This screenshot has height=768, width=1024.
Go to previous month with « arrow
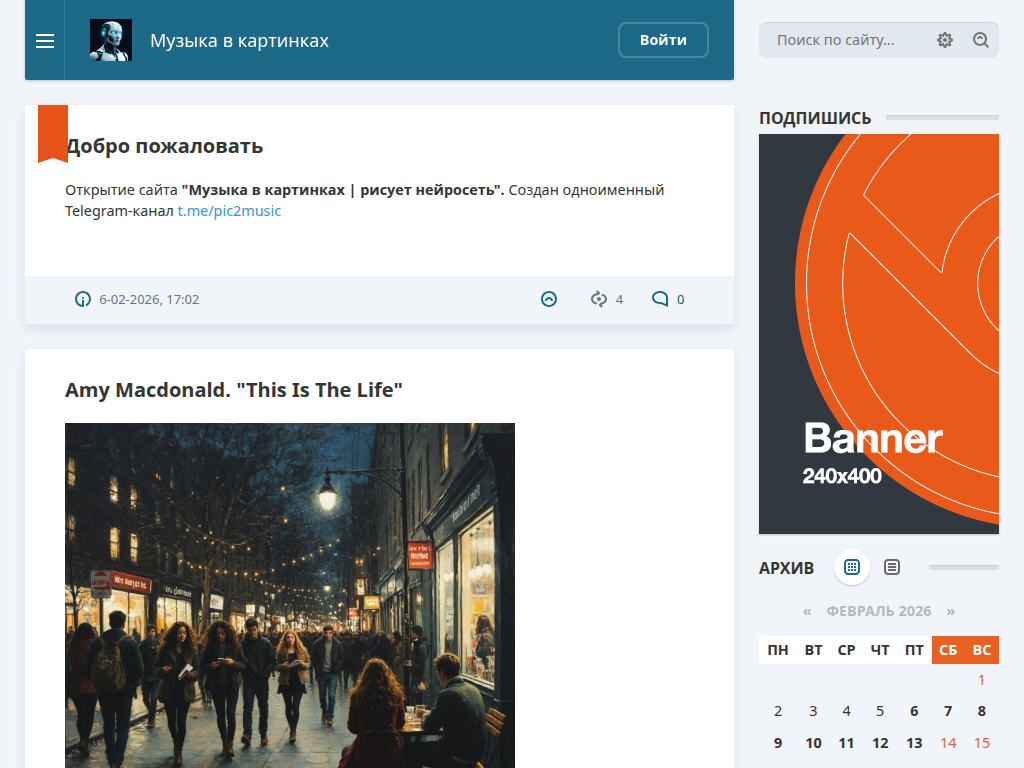coord(806,611)
